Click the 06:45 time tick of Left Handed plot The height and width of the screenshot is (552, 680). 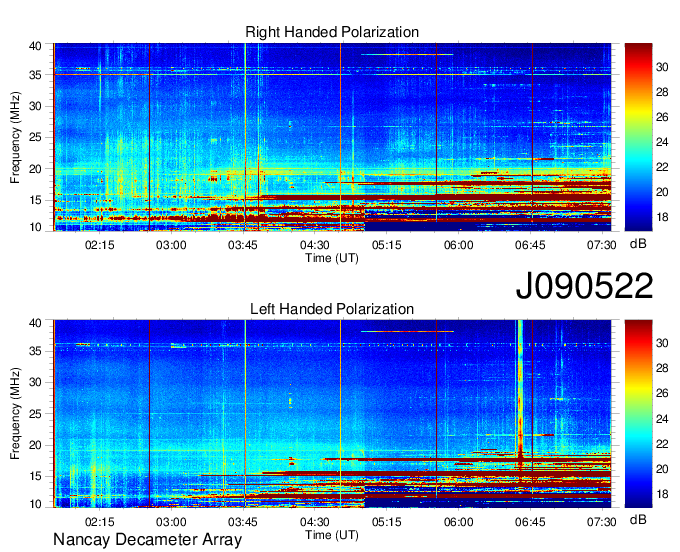coord(530,522)
